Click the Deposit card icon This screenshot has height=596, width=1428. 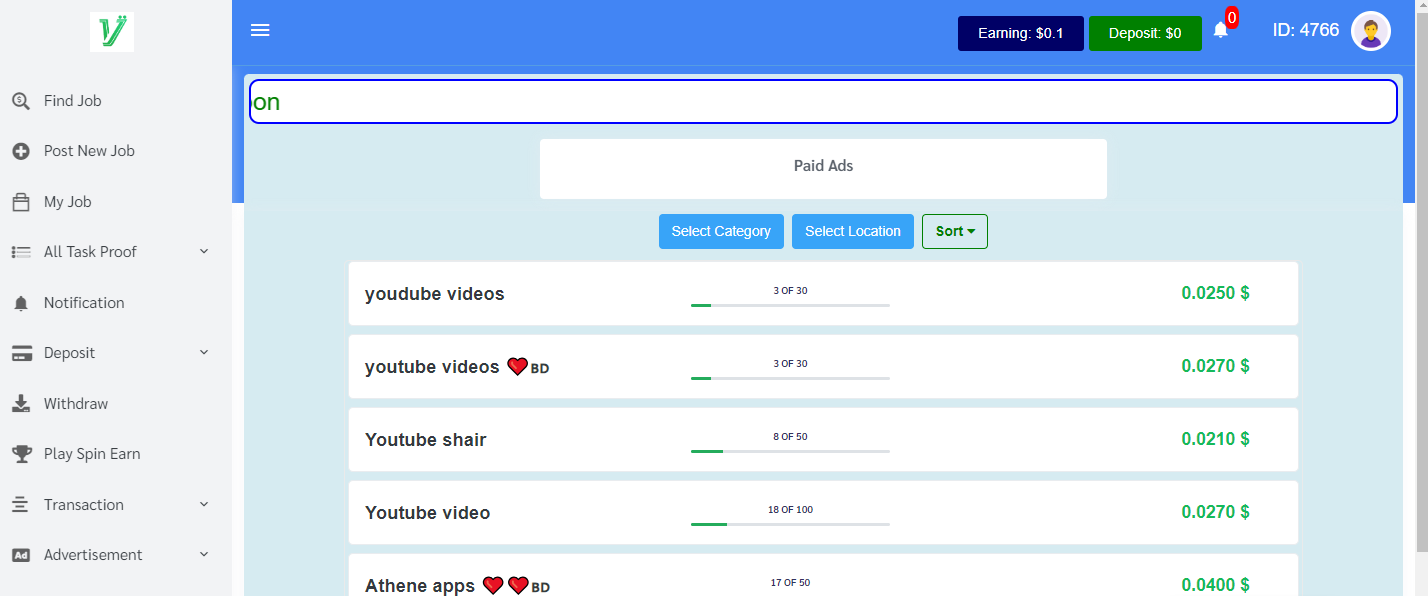[x=21, y=353]
